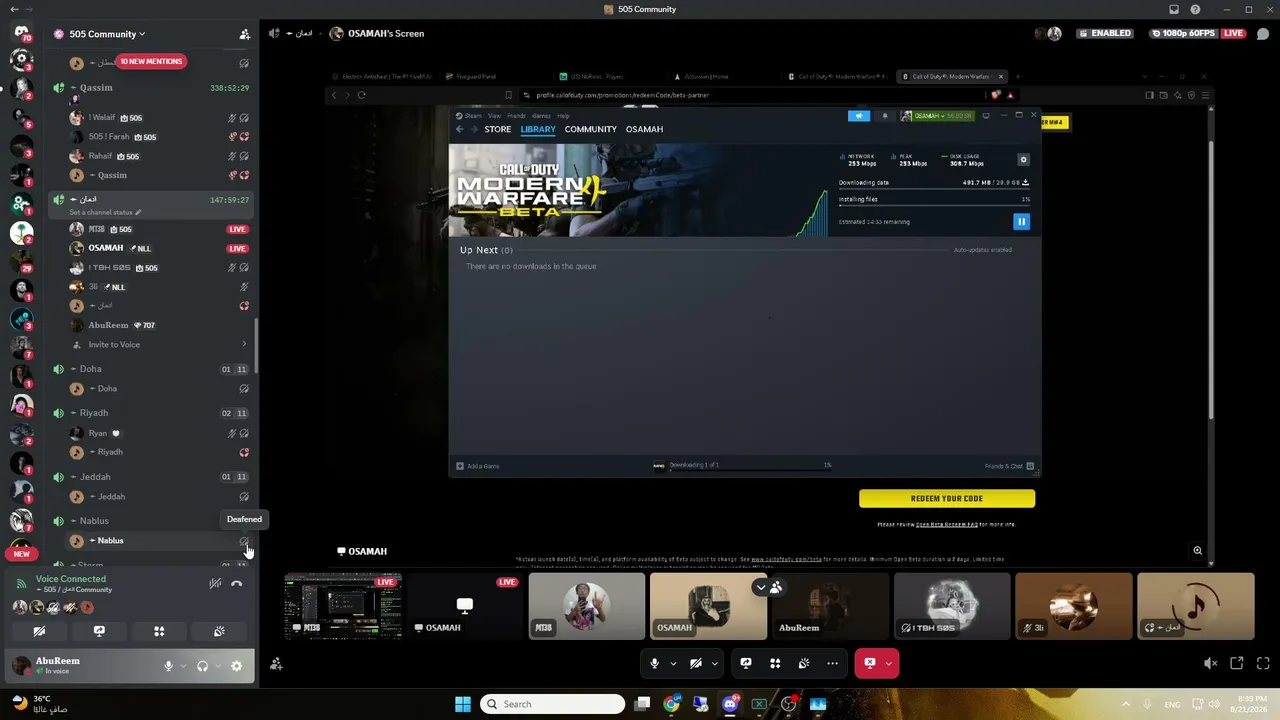Open Steam STORE tab in shared screen
Viewport: 1280px width, 720px height.
point(498,129)
